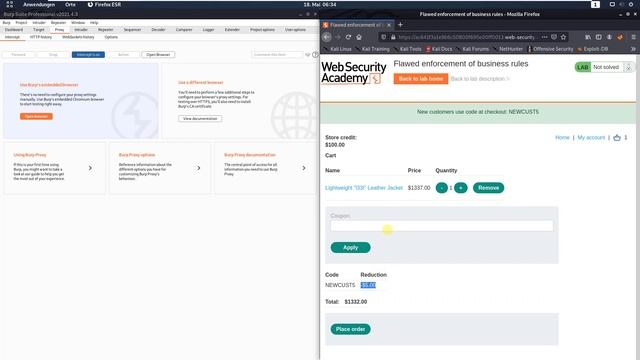Click the orange Open browser button in the card
Screen dimensions: 640x360
(36, 116)
